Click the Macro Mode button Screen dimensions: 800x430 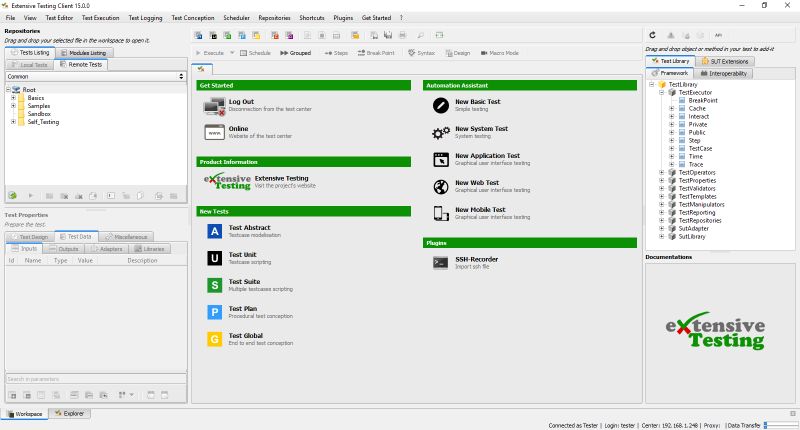click(x=499, y=53)
